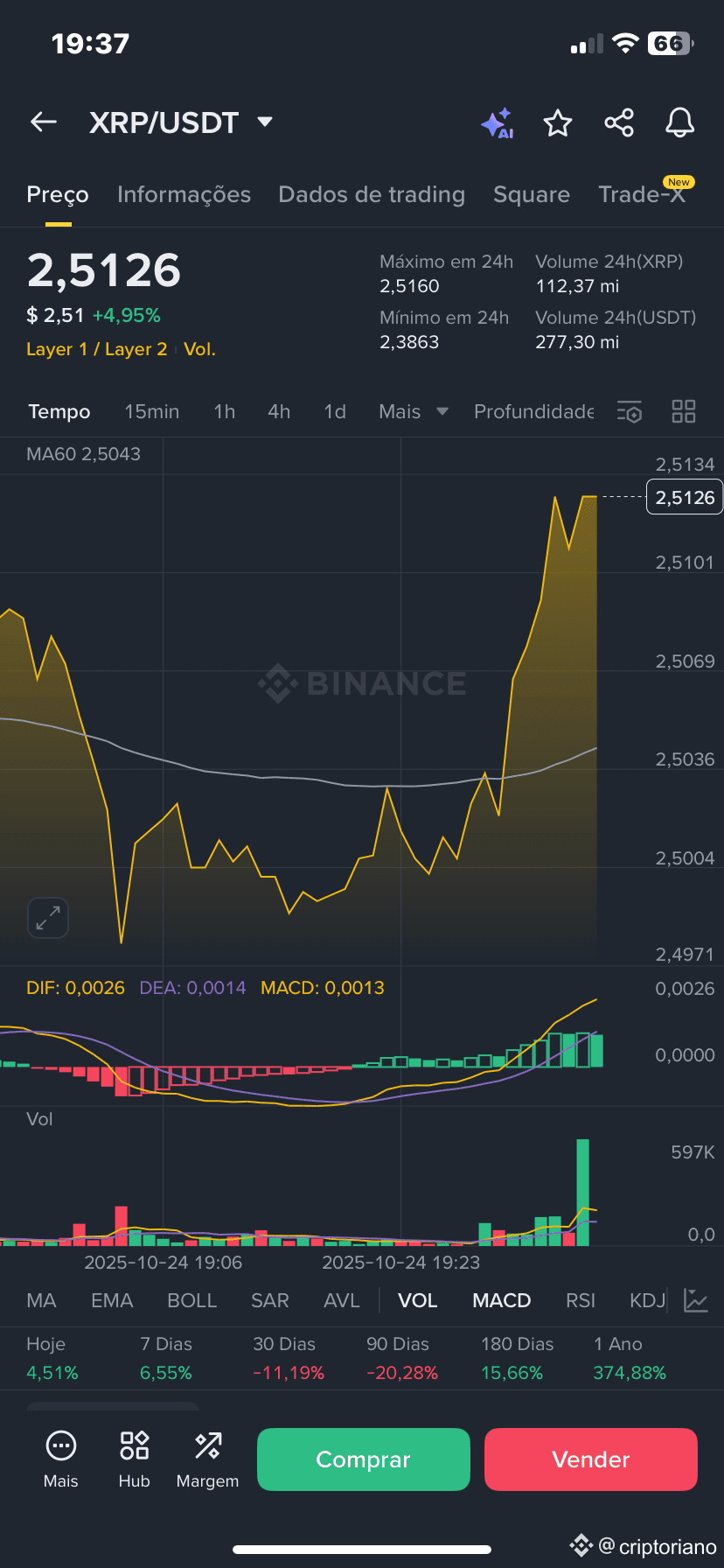Open the Dados de trading tab
The image size is (724, 1568).
[x=372, y=194]
